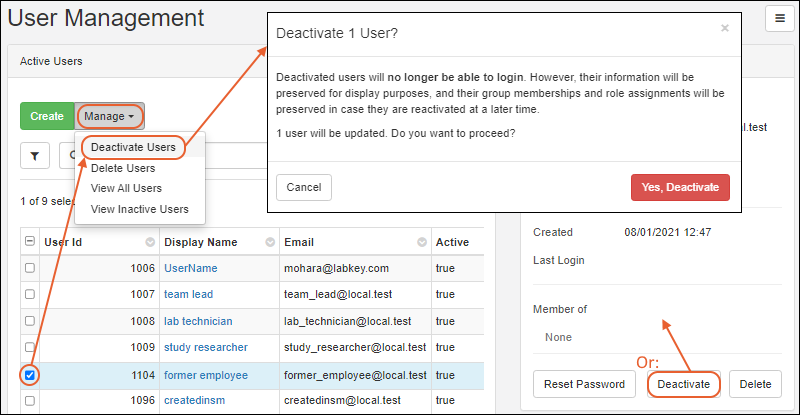Open the hamburger menu icon

pyautogui.click(x=779, y=18)
